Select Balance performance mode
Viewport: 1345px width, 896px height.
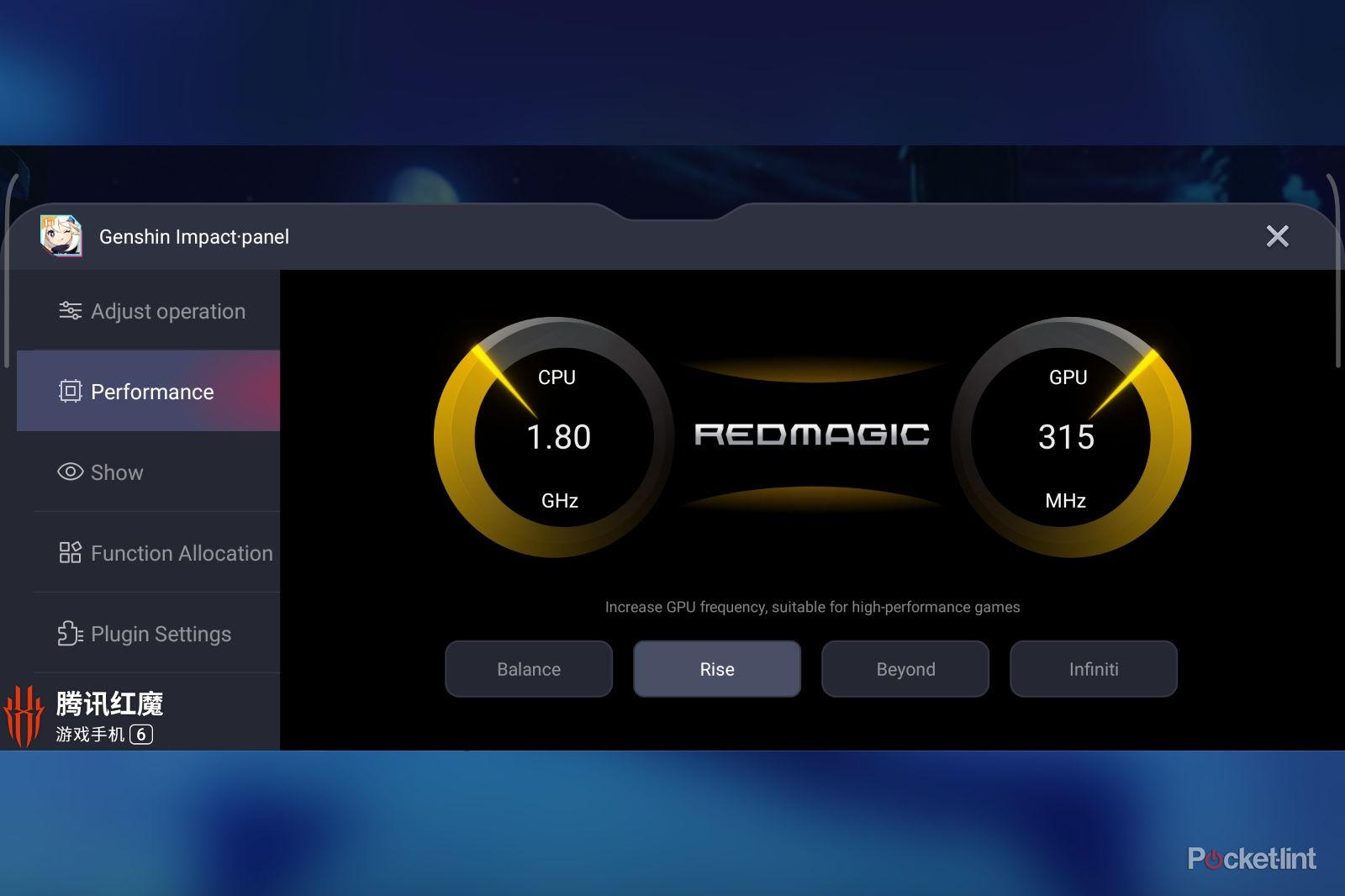[x=529, y=669]
